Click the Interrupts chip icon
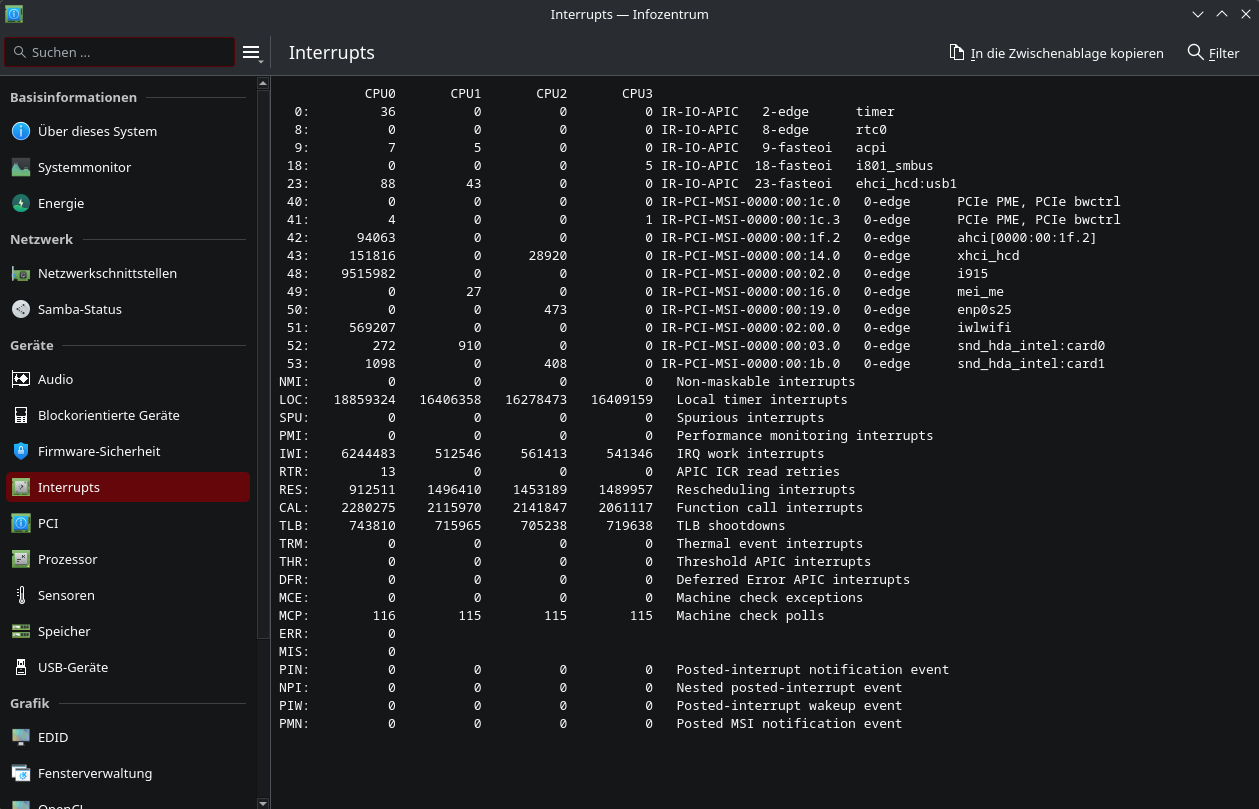This screenshot has height=809, width=1259. (x=21, y=487)
